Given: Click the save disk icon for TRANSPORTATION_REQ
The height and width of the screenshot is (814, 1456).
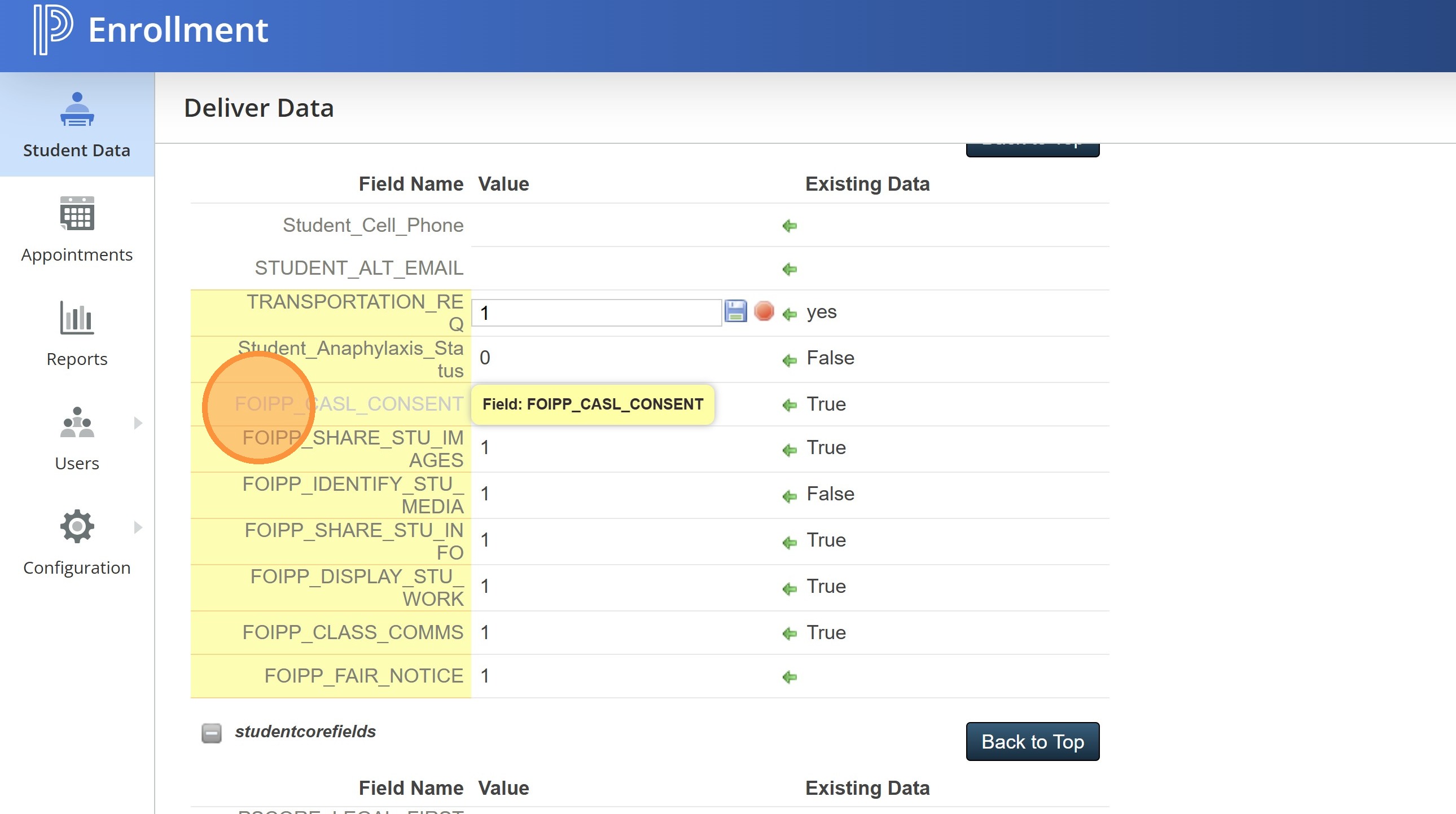Looking at the screenshot, I should (x=735, y=312).
